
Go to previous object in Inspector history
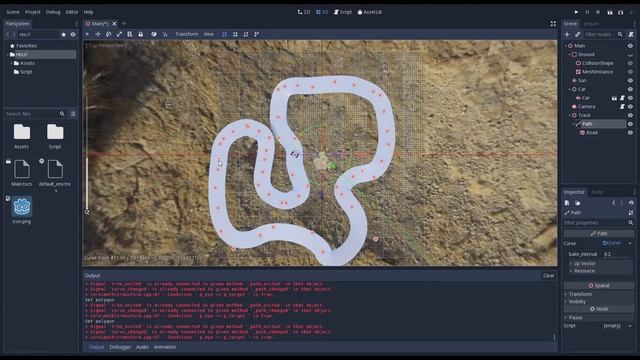point(613,203)
